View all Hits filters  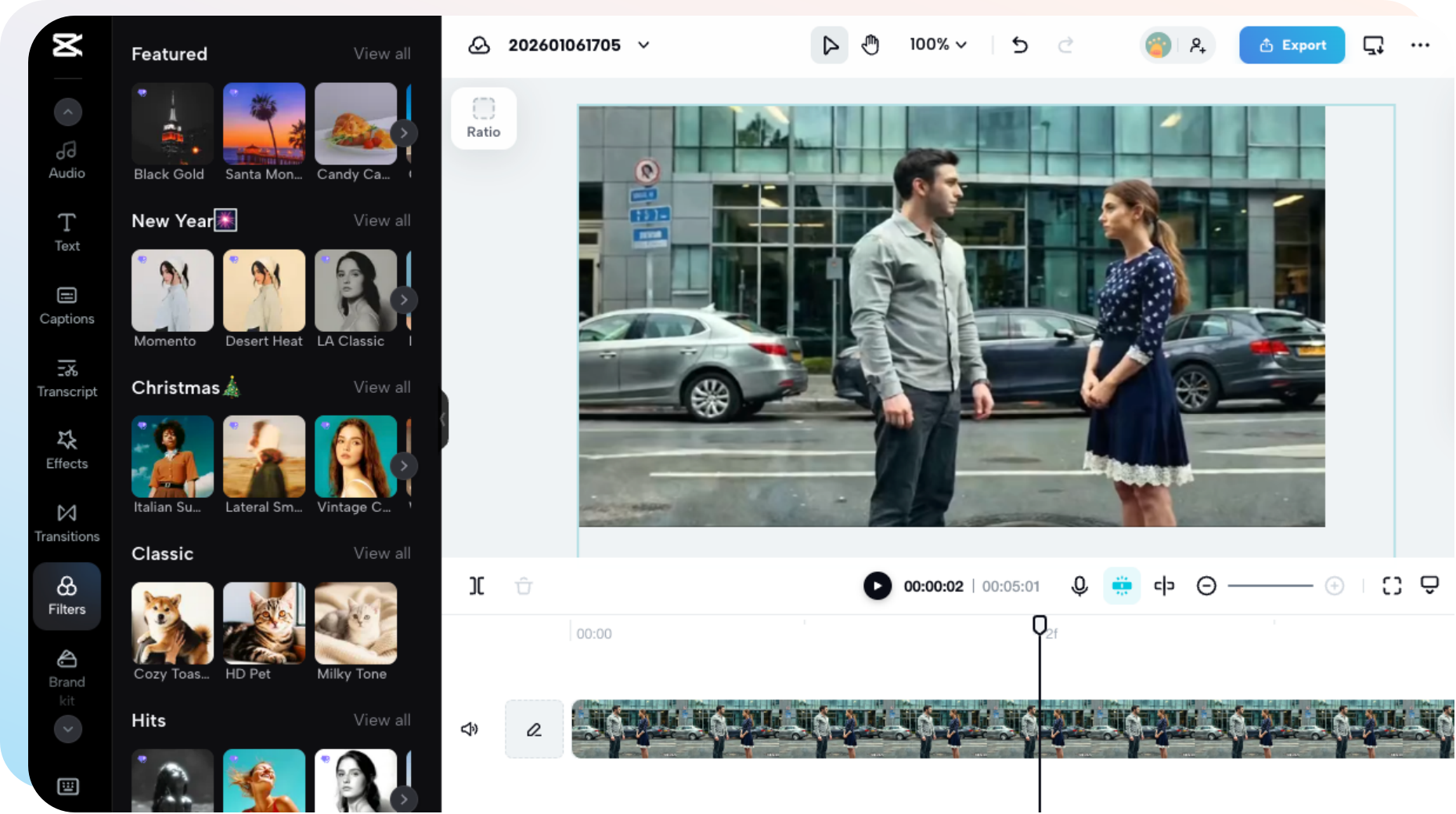(382, 720)
